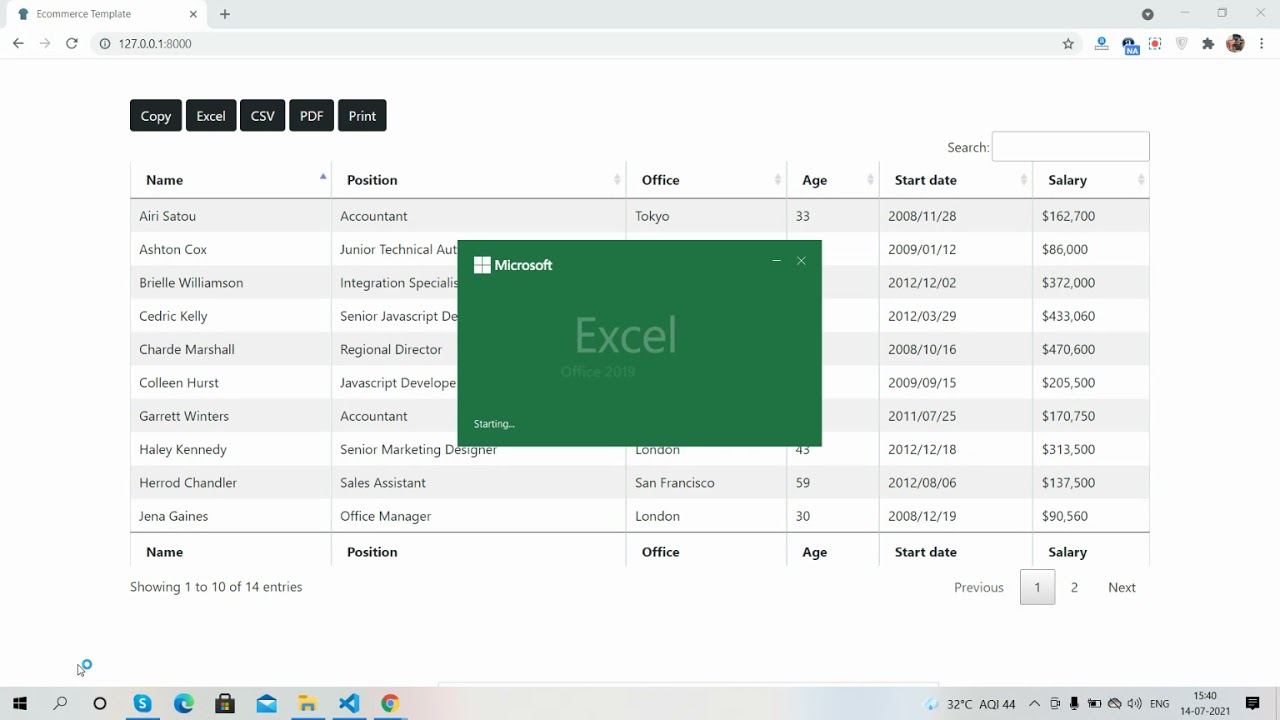The width and height of the screenshot is (1280, 720).
Task: Click the Previous pagination link
Action: (x=979, y=587)
